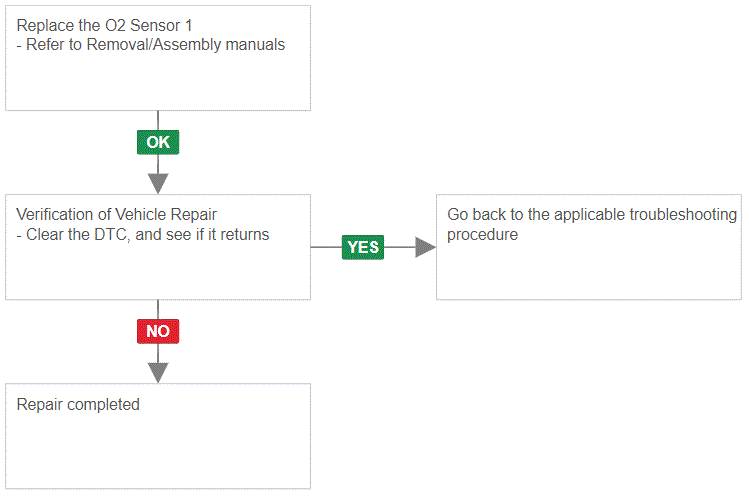749x496 pixels.
Task: Click the green OK label
Action: [158, 142]
